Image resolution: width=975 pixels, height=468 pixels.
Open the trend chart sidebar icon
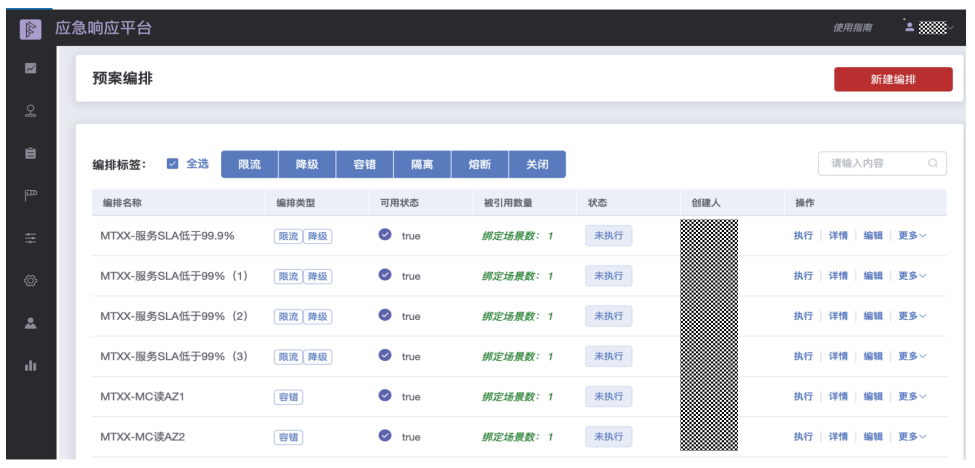click(x=30, y=68)
